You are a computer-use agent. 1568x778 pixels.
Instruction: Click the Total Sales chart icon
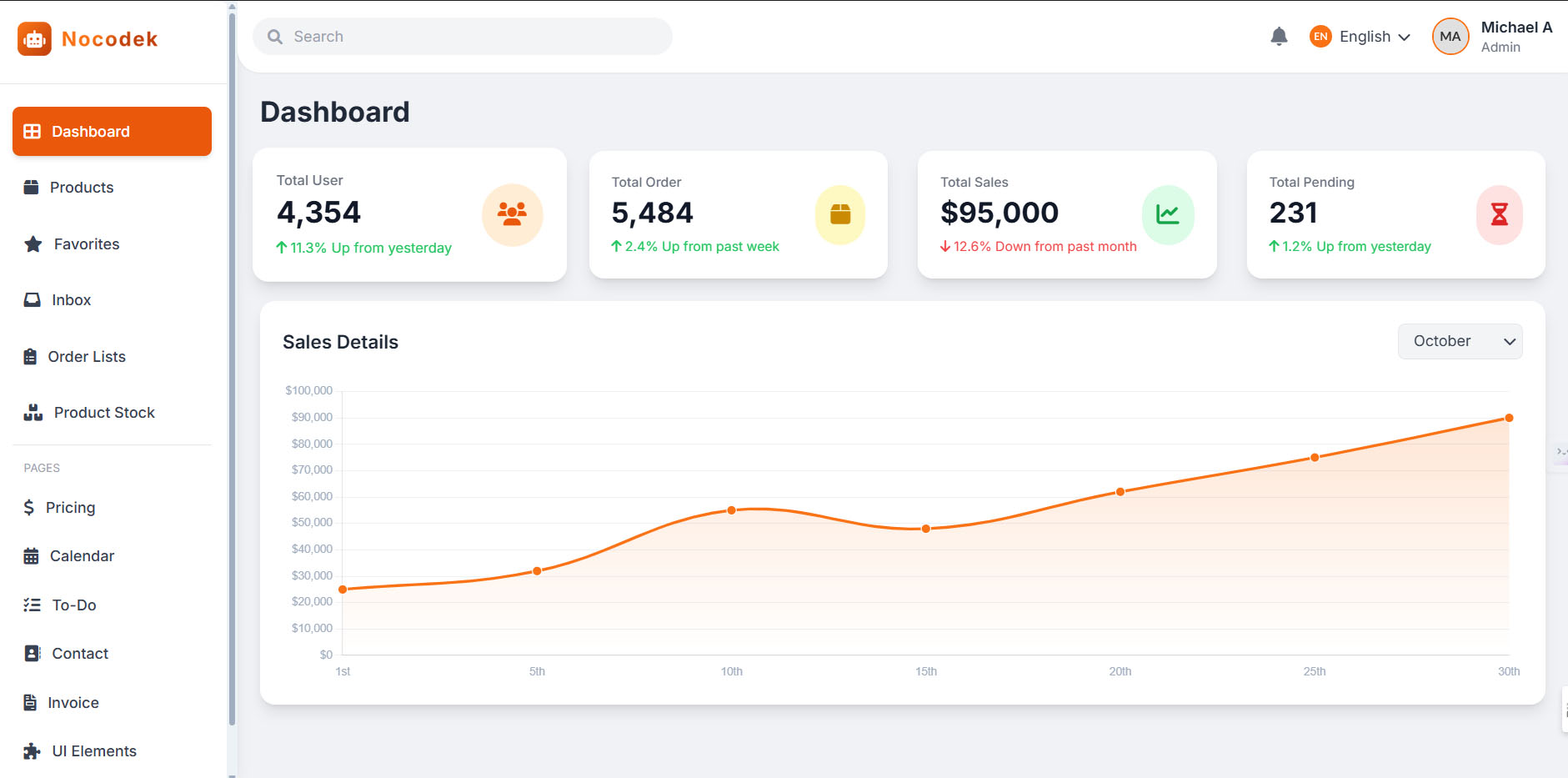(x=1169, y=214)
